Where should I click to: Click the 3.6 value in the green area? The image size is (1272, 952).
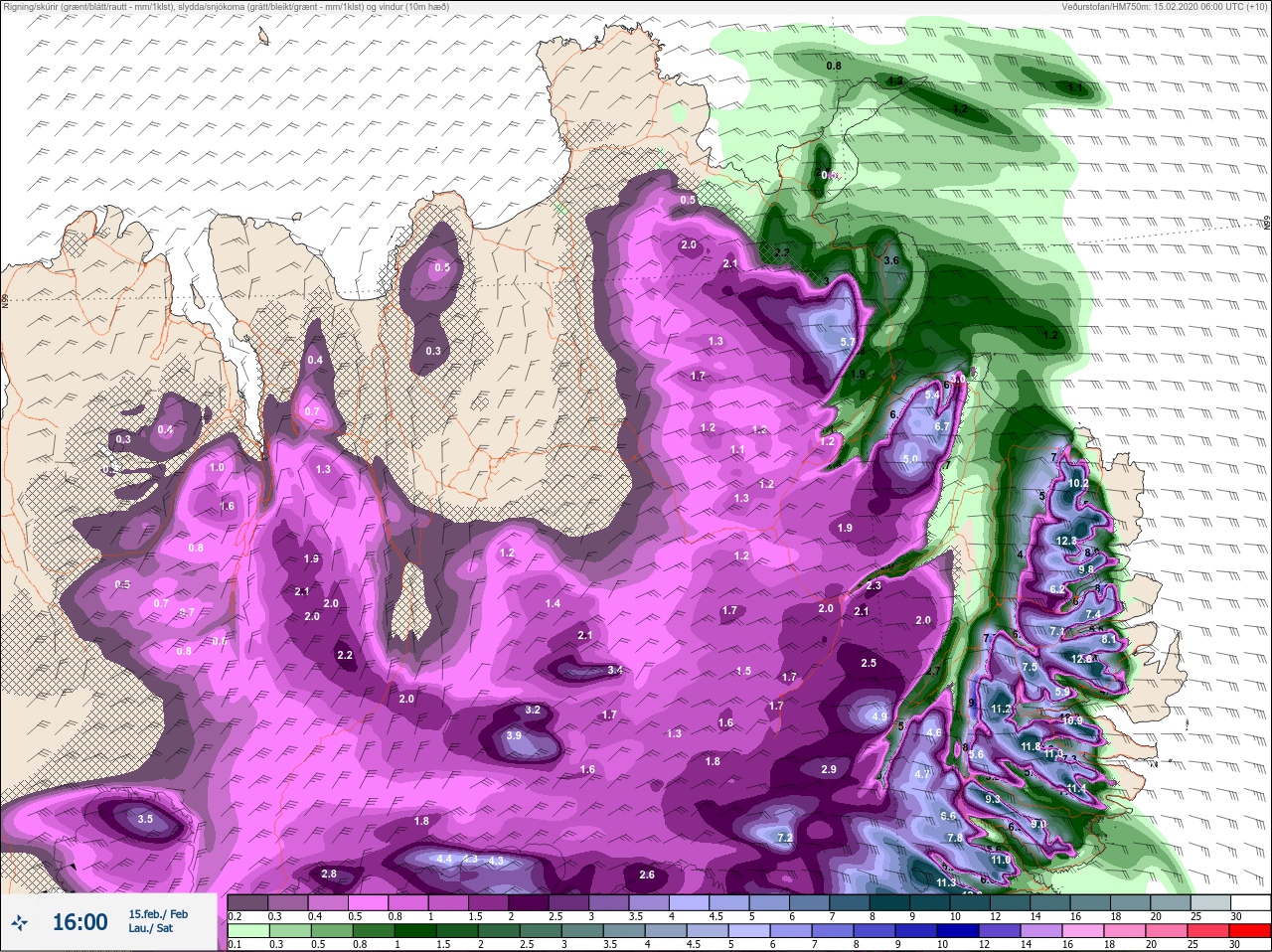tap(891, 260)
